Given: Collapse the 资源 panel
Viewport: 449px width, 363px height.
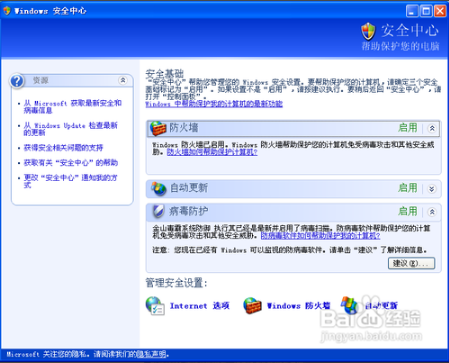Looking at the screenshot, I should [x=123, y=80].
